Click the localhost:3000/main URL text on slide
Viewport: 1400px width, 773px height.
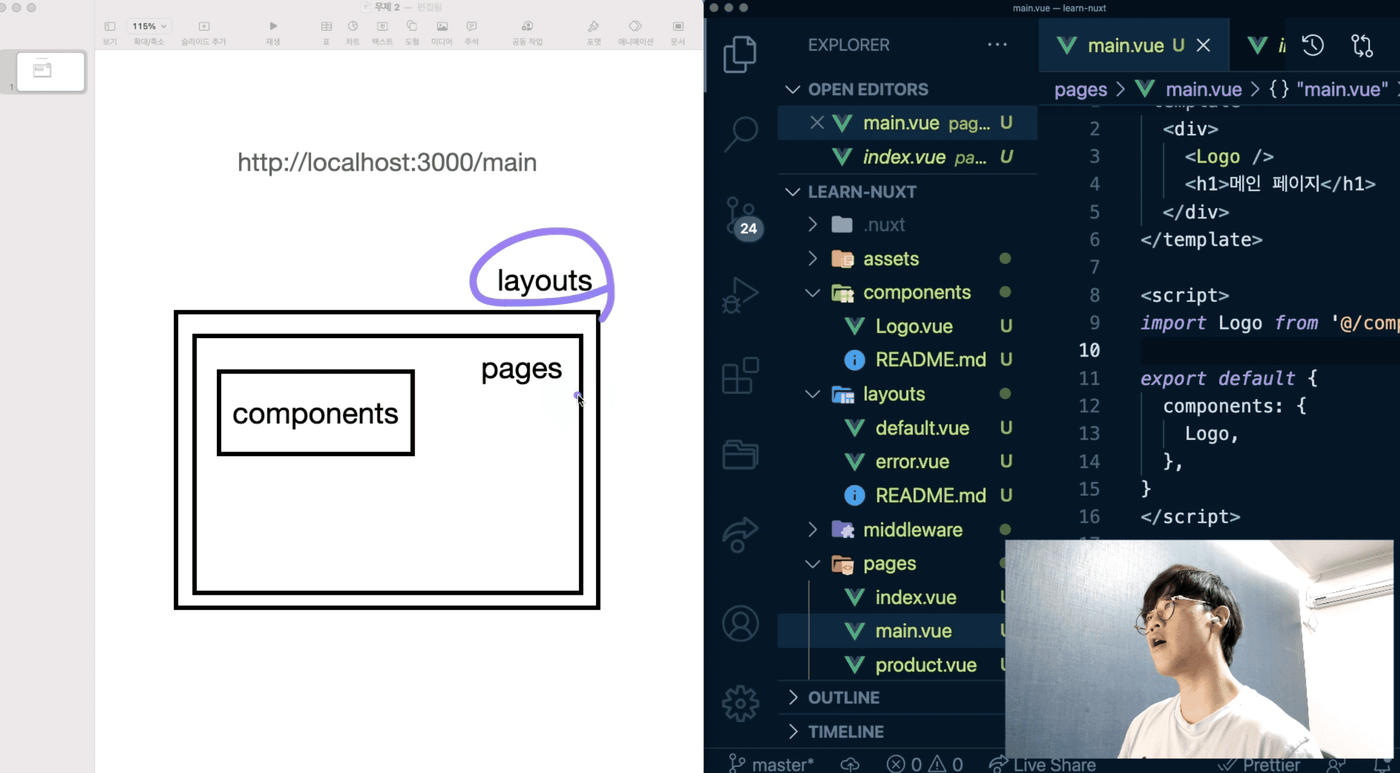point(387,162)
